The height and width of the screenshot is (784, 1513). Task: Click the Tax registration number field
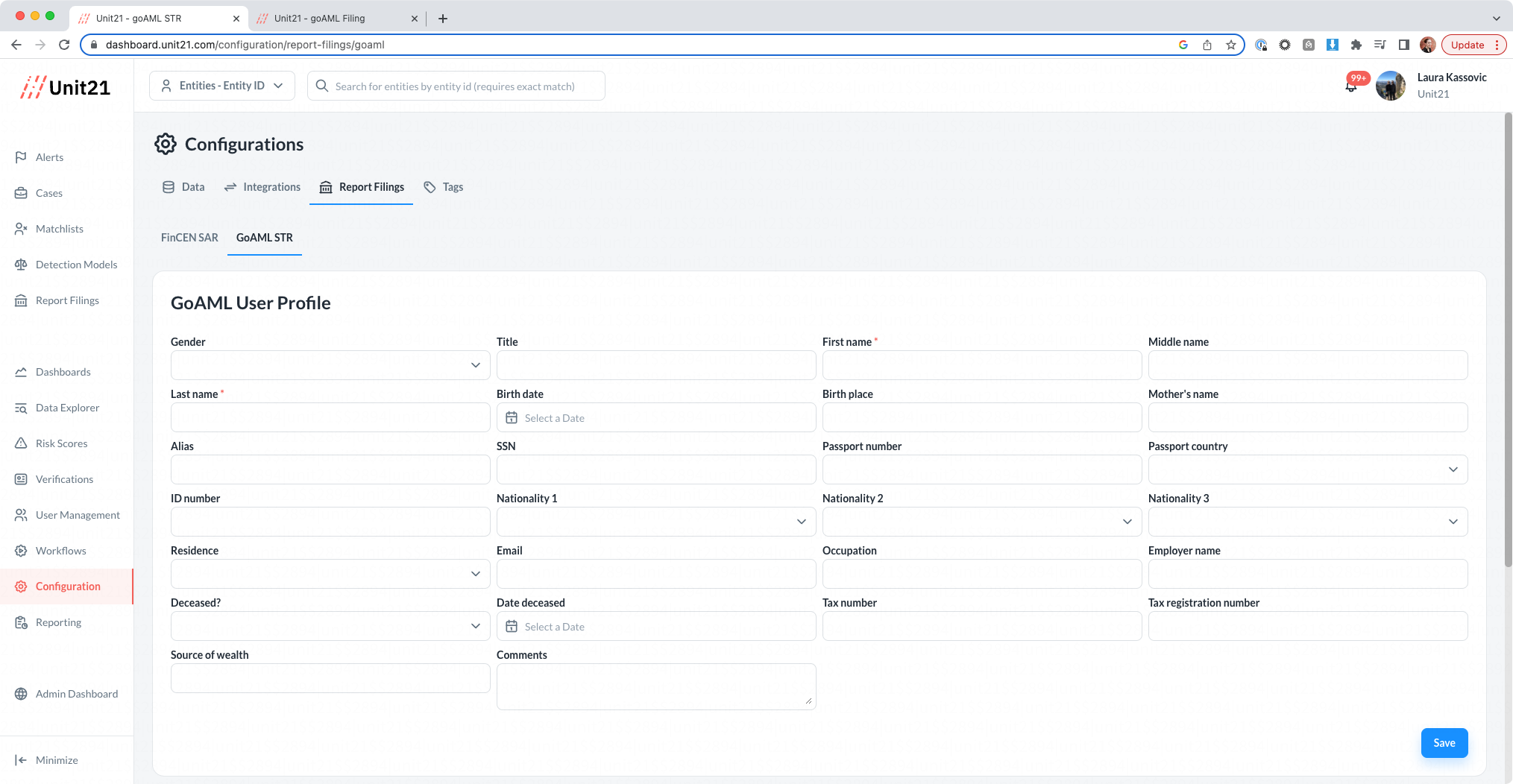1308,626
